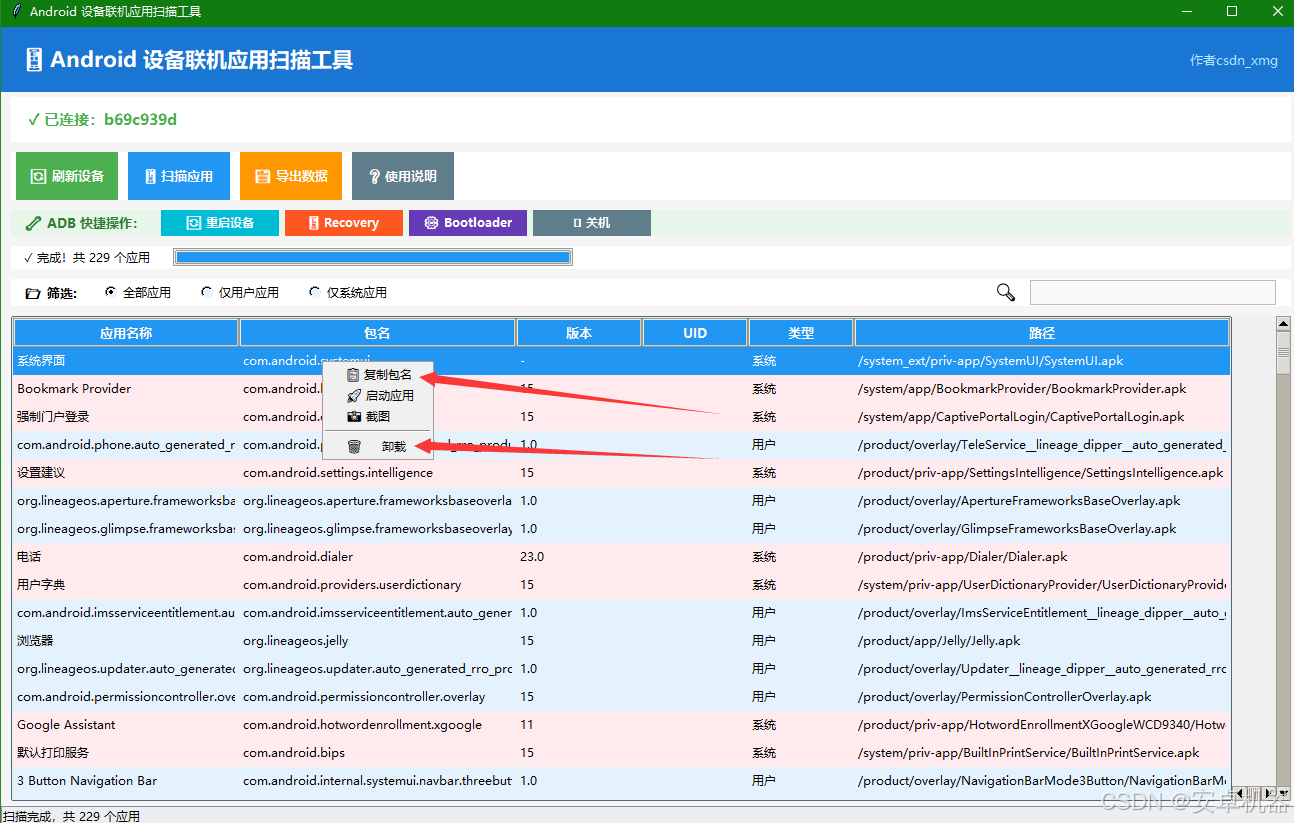This screenshot has width=1294, height=823.
Task: Sort by the UID column header
Action: click(695, 333)
